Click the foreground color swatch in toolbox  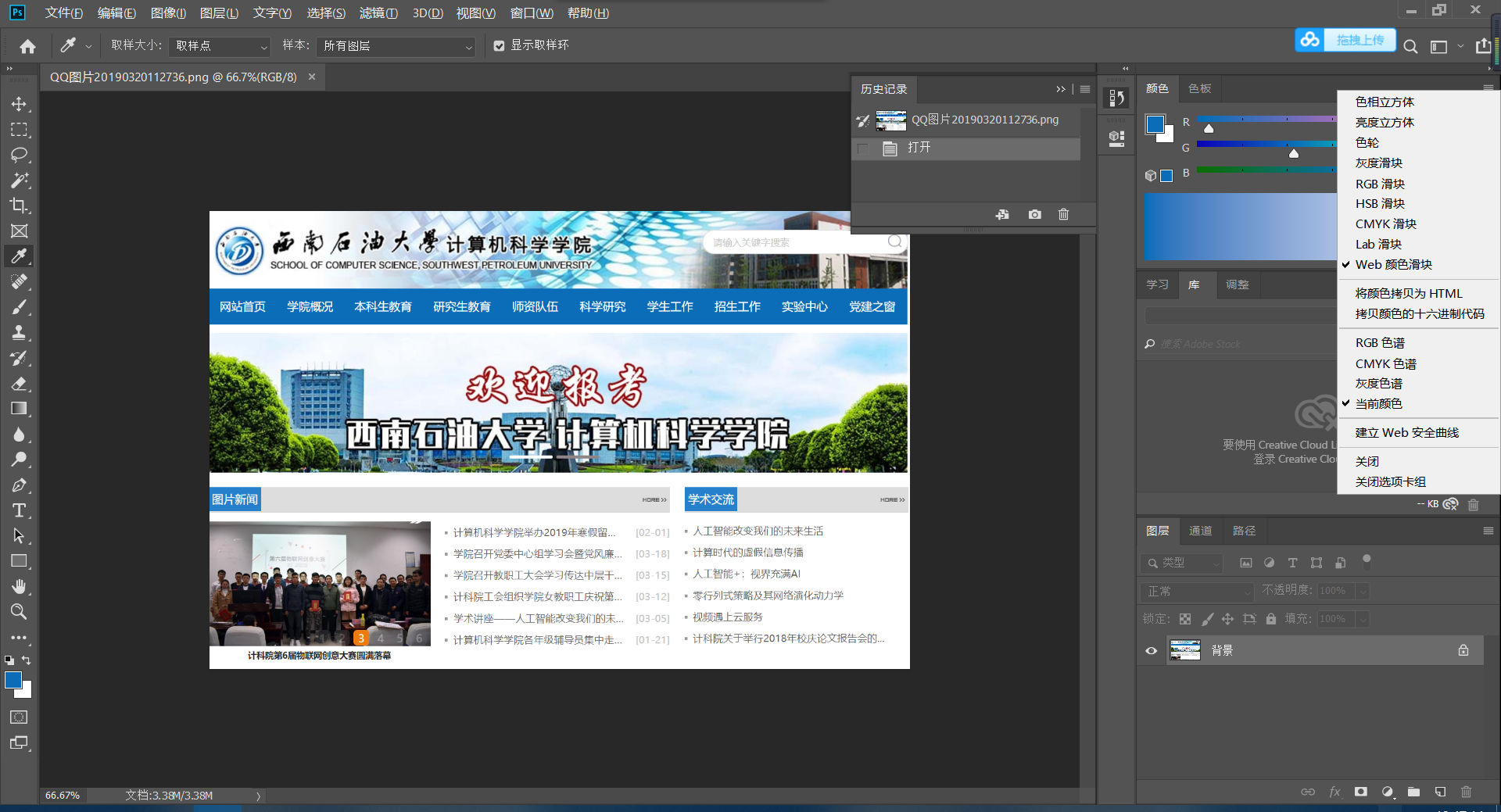tap(13, 680)
